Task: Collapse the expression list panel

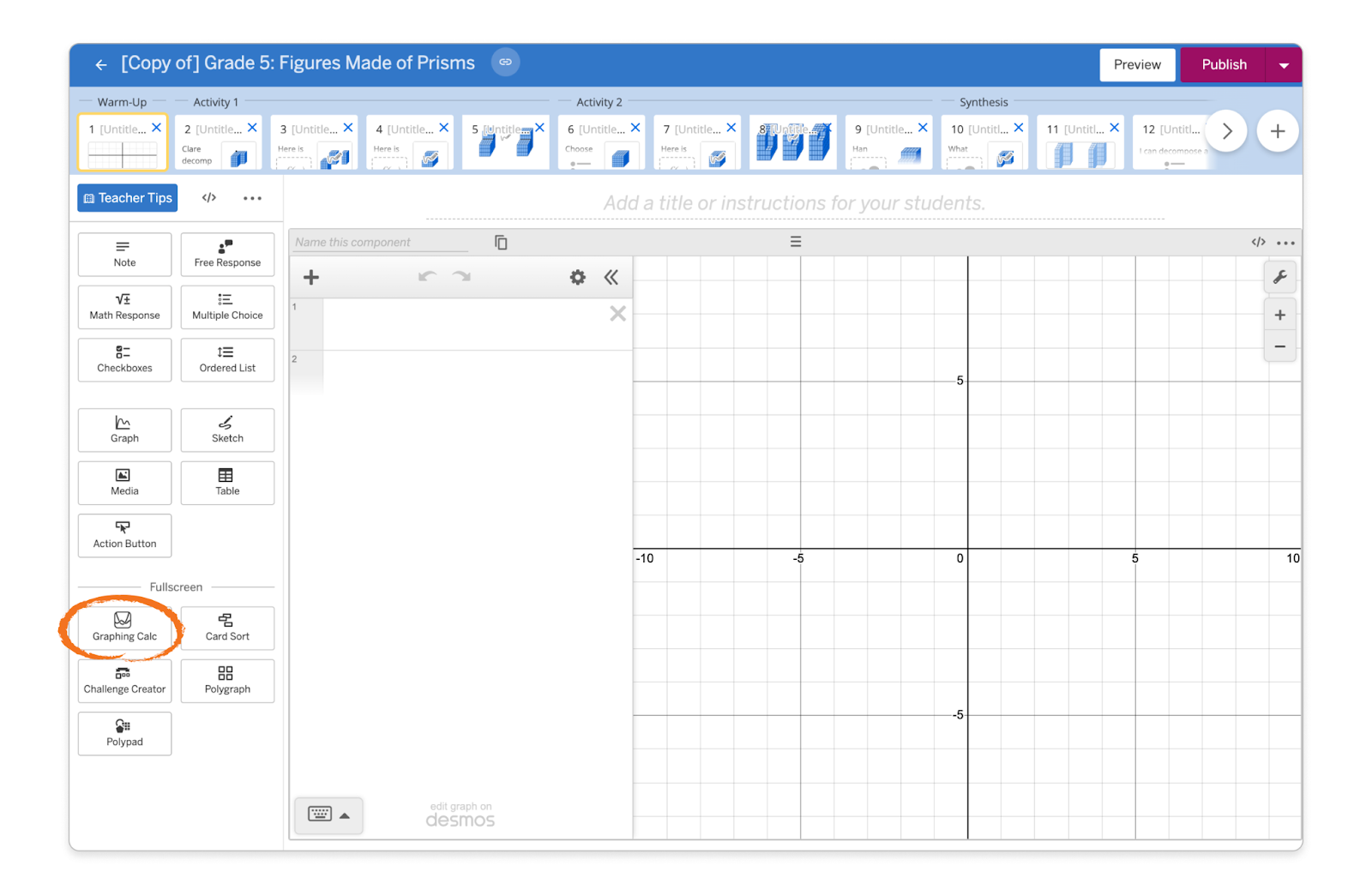Action: click(611, 277)
